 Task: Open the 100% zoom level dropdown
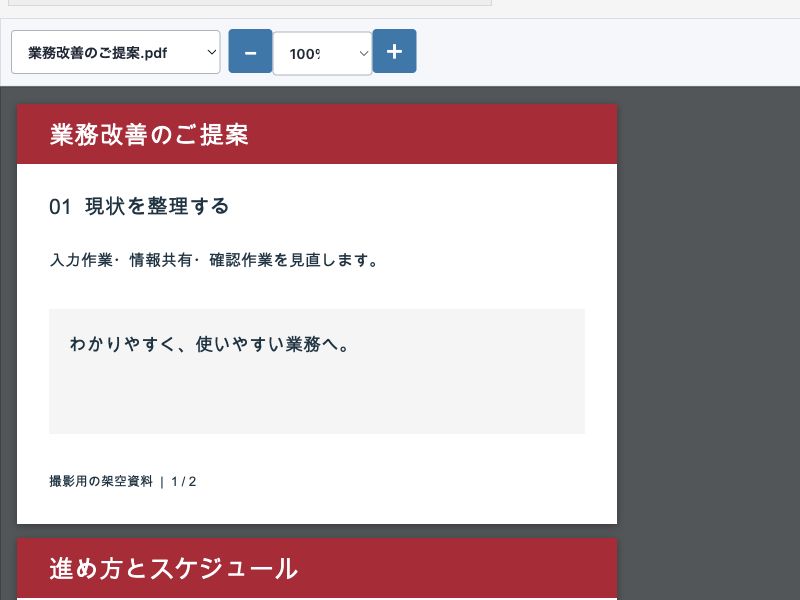(322, 54)
